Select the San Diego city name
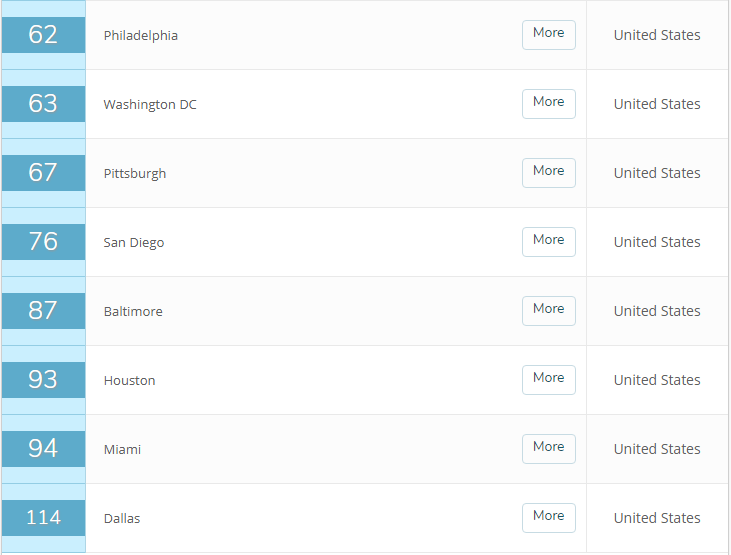This screenshot has width=731, height=555. 134,242
